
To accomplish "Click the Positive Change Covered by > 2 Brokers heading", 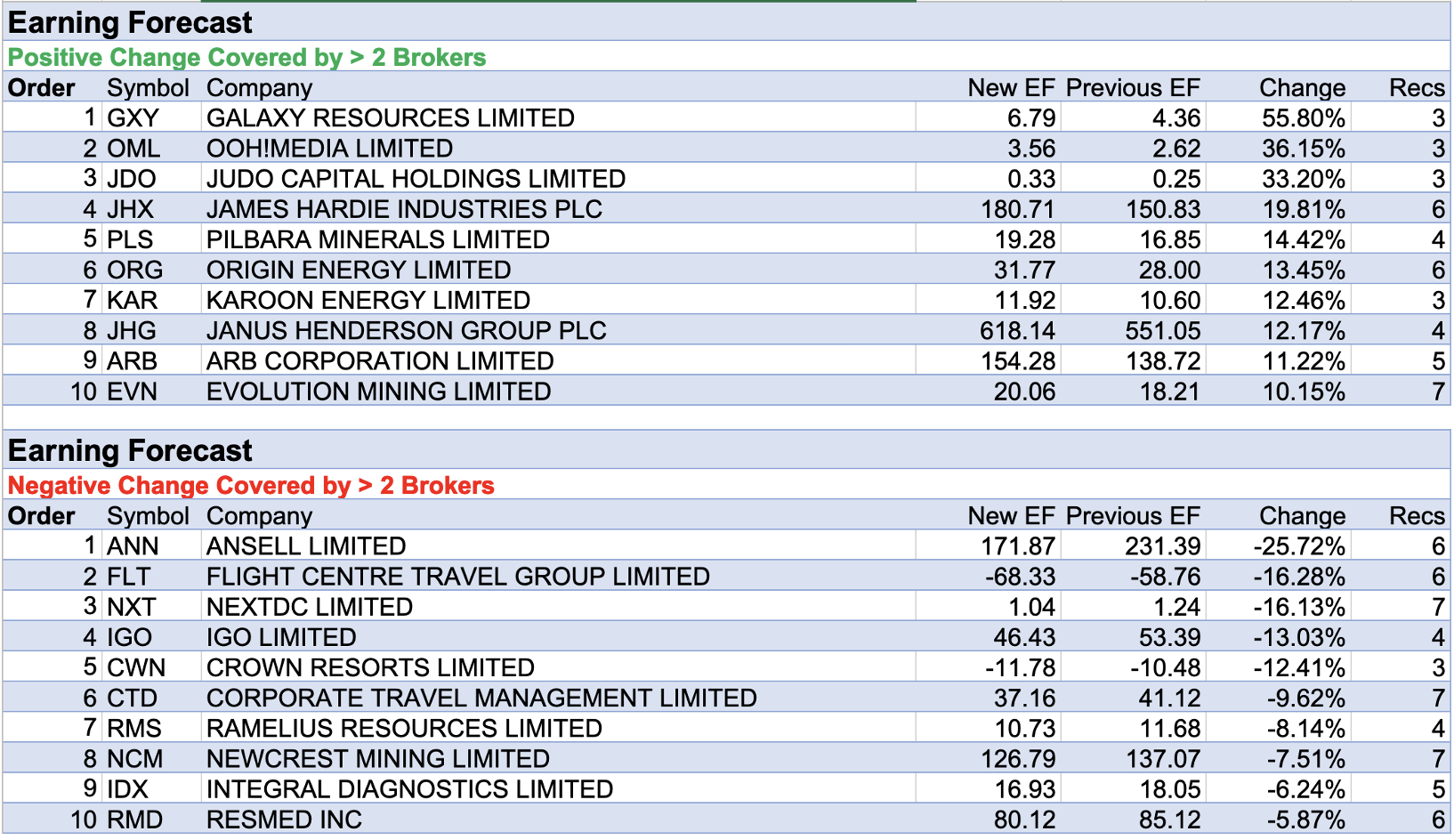I will (x=247, y=58).
